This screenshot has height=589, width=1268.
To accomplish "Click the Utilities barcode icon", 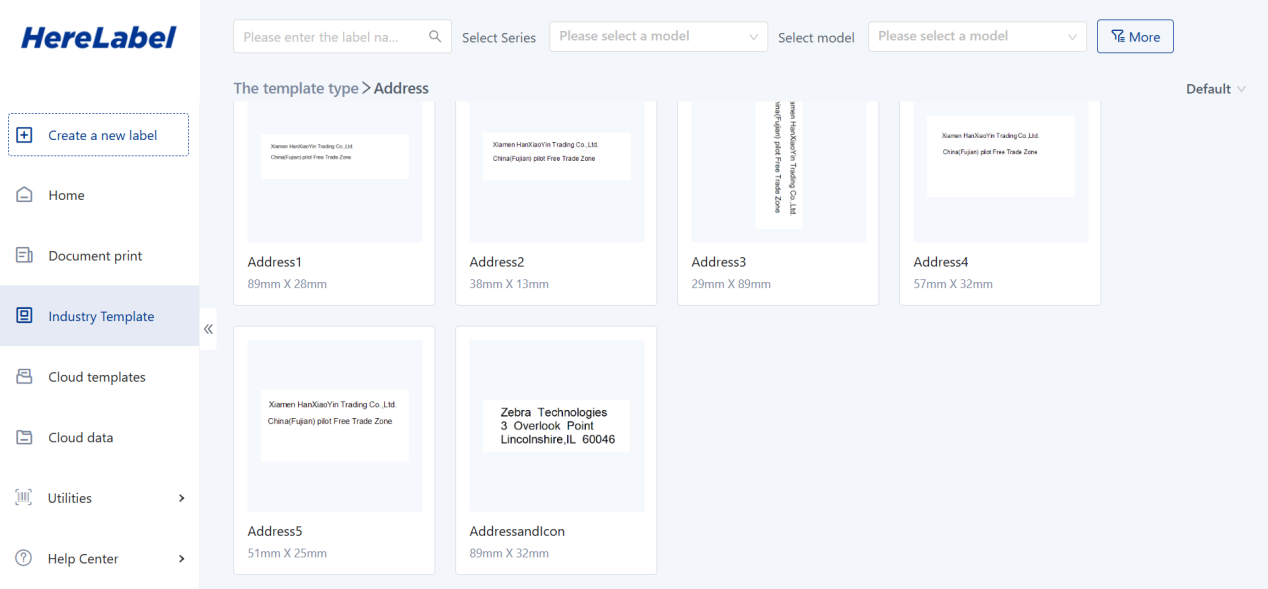I will (25, 497).
